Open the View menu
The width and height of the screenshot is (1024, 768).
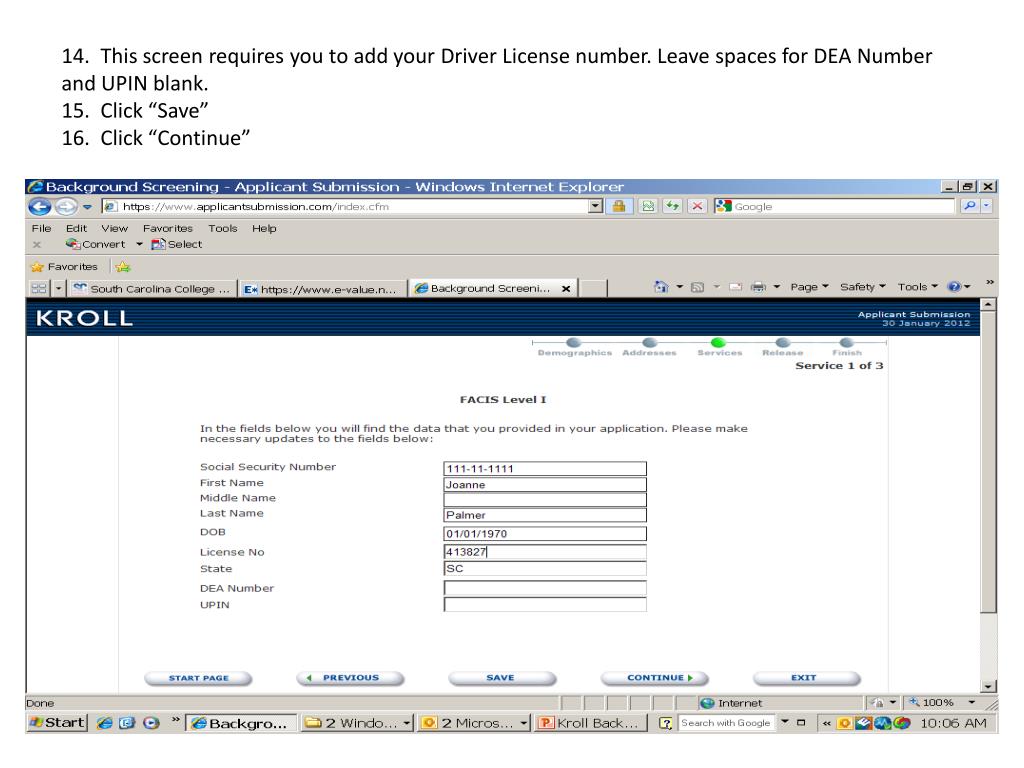pyautogui.click(x=114, y=229)
